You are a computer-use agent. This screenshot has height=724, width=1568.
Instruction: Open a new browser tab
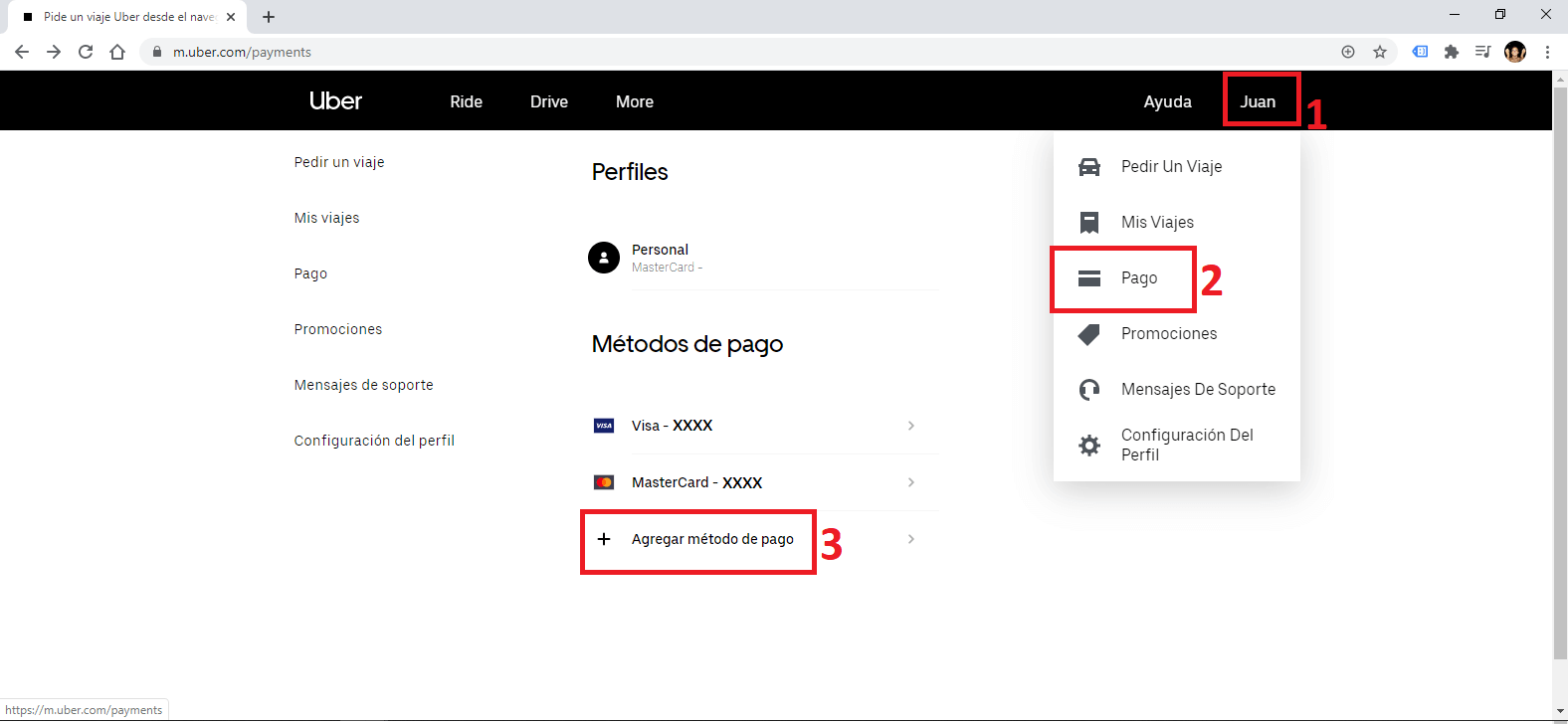pos(269,17)
